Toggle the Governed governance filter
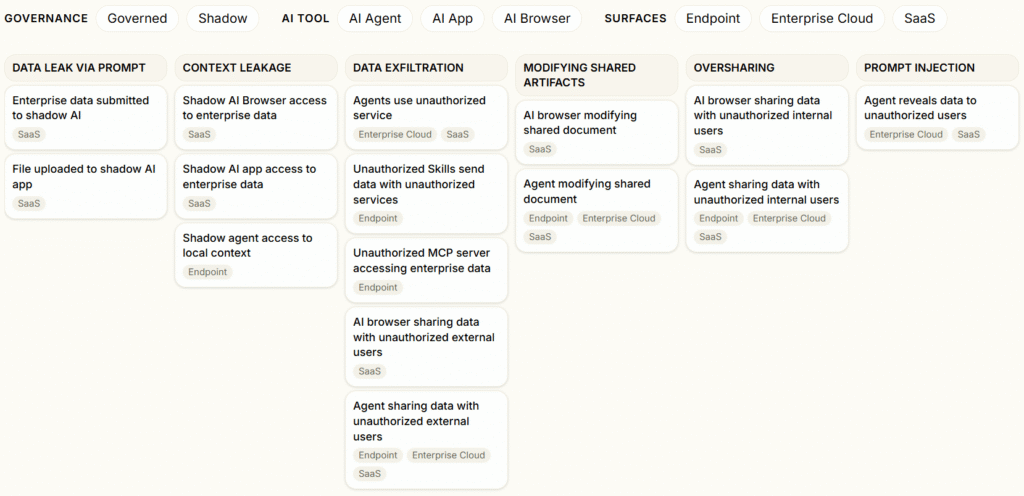Screen dimensions: 1024x496 [x=137, y=18]
